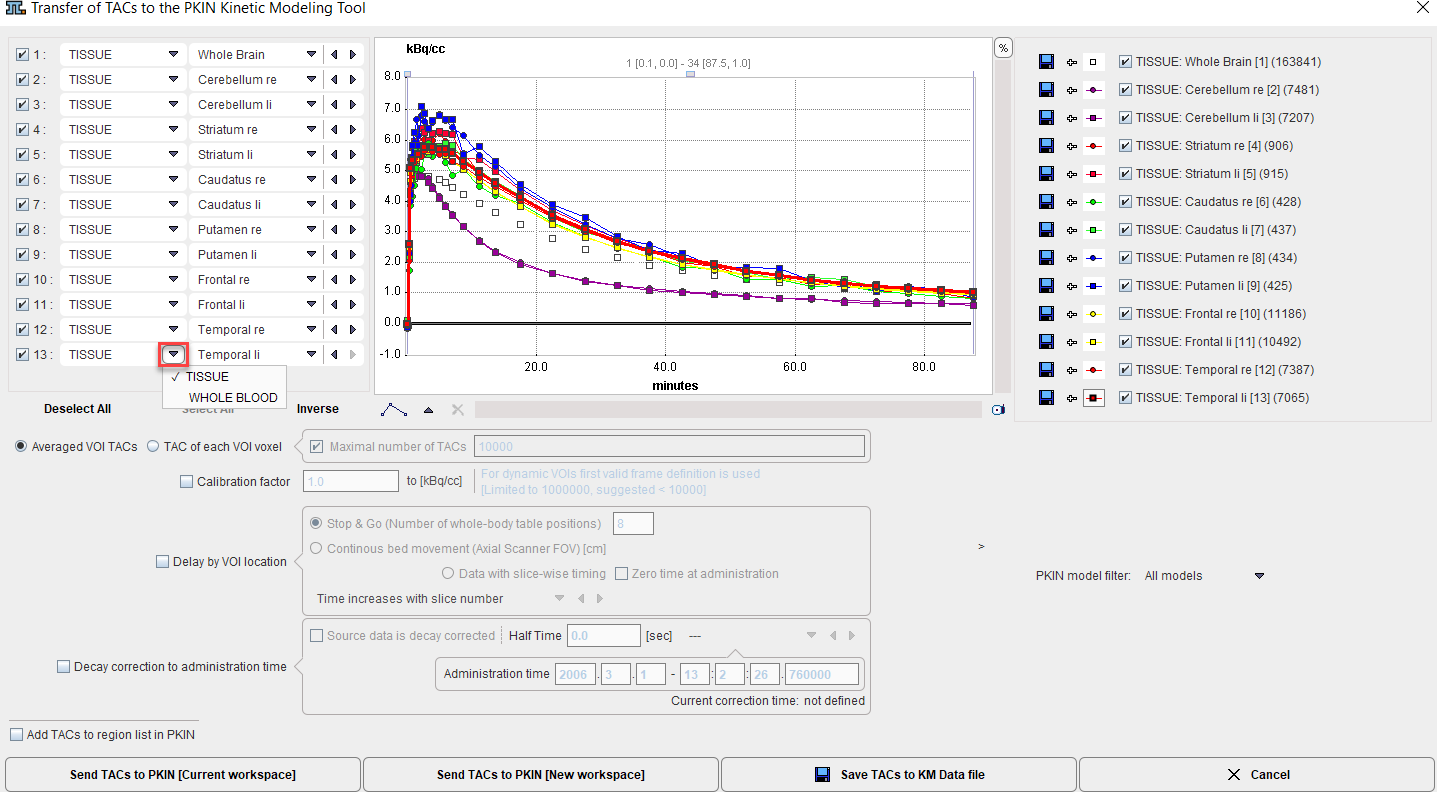Hide TISSUE: Frontal re [10] curve in legend
Viewport: 1437px width, 792px height.
pos(1126,314)
